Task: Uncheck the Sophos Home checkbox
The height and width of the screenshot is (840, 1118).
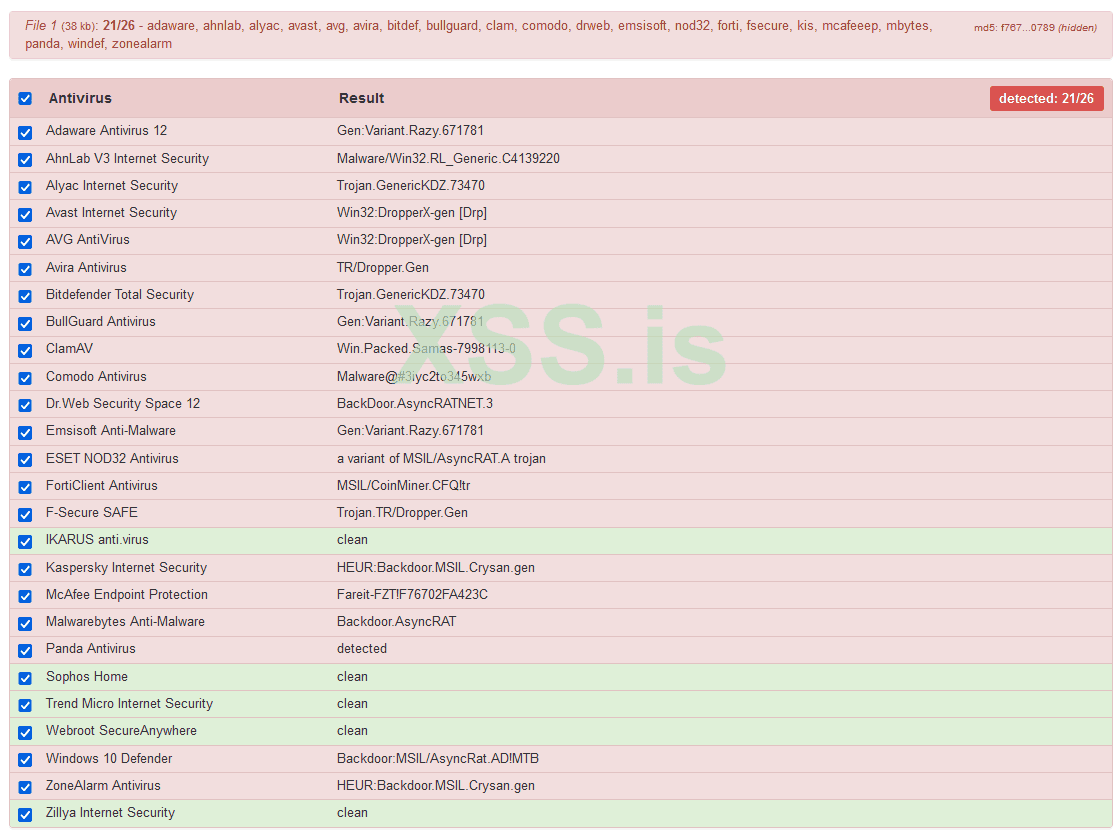Action: pyautogui.click(x=25, y=678)
